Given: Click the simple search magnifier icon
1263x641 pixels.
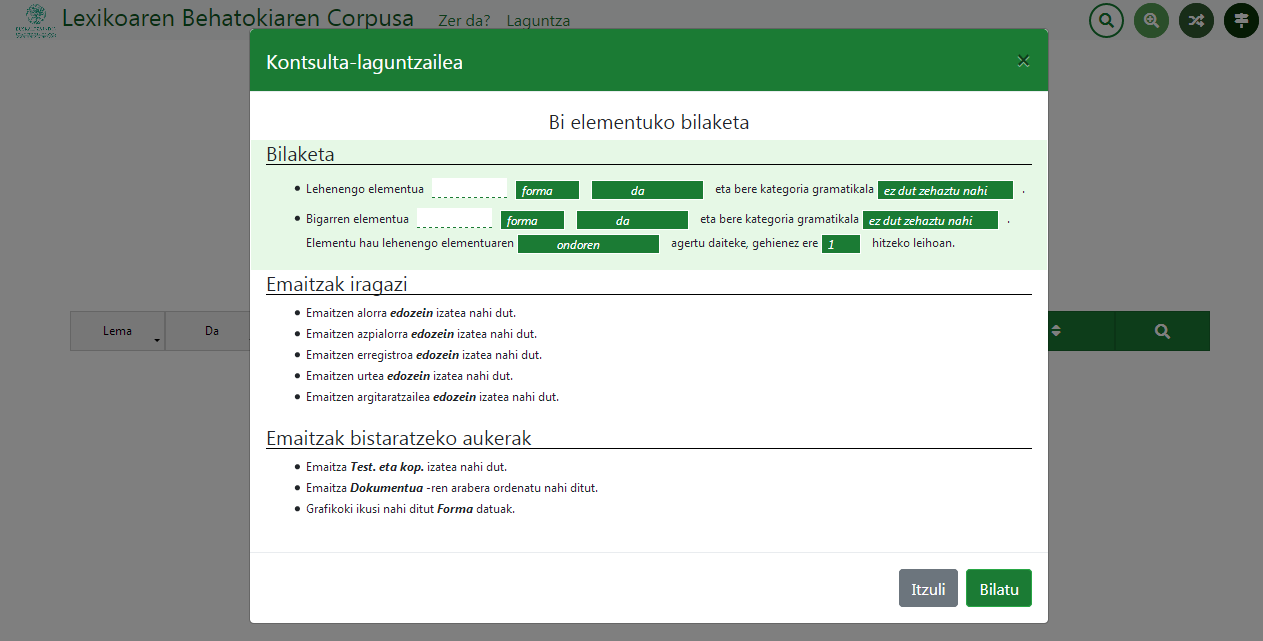Looking at the screenshot, I should [1106, 20].
